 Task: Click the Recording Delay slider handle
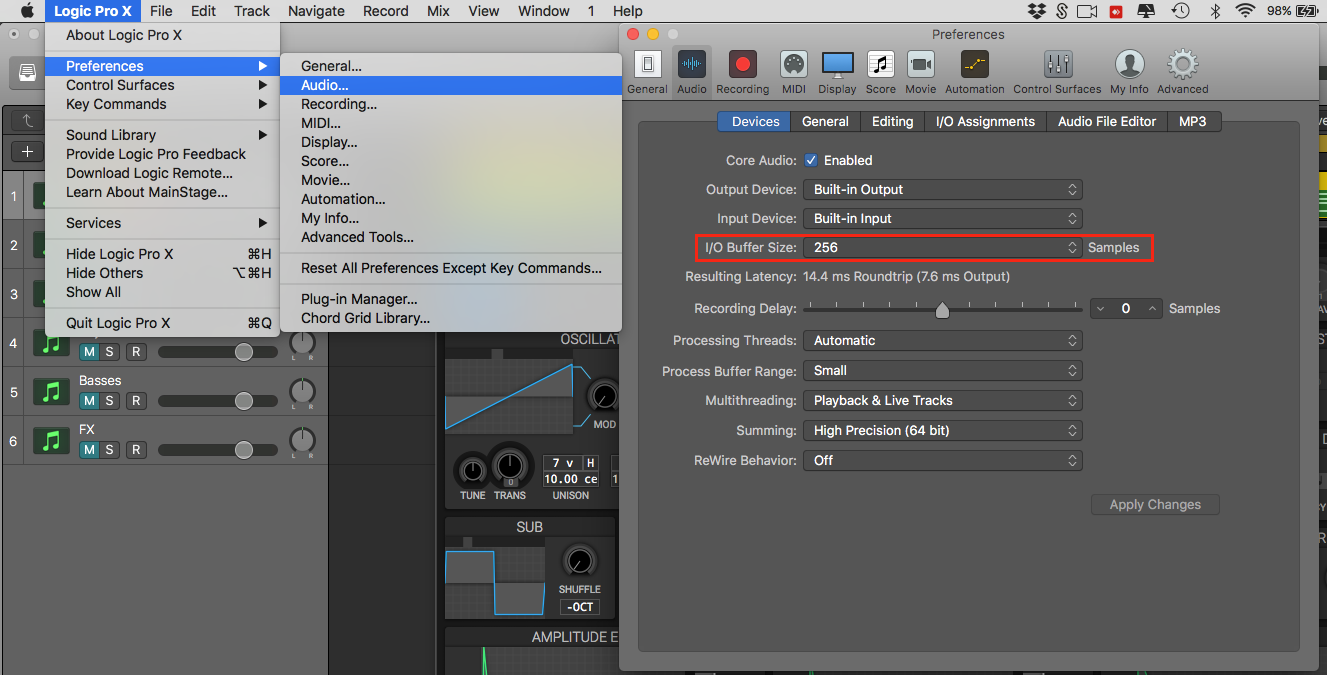point(941,310)
